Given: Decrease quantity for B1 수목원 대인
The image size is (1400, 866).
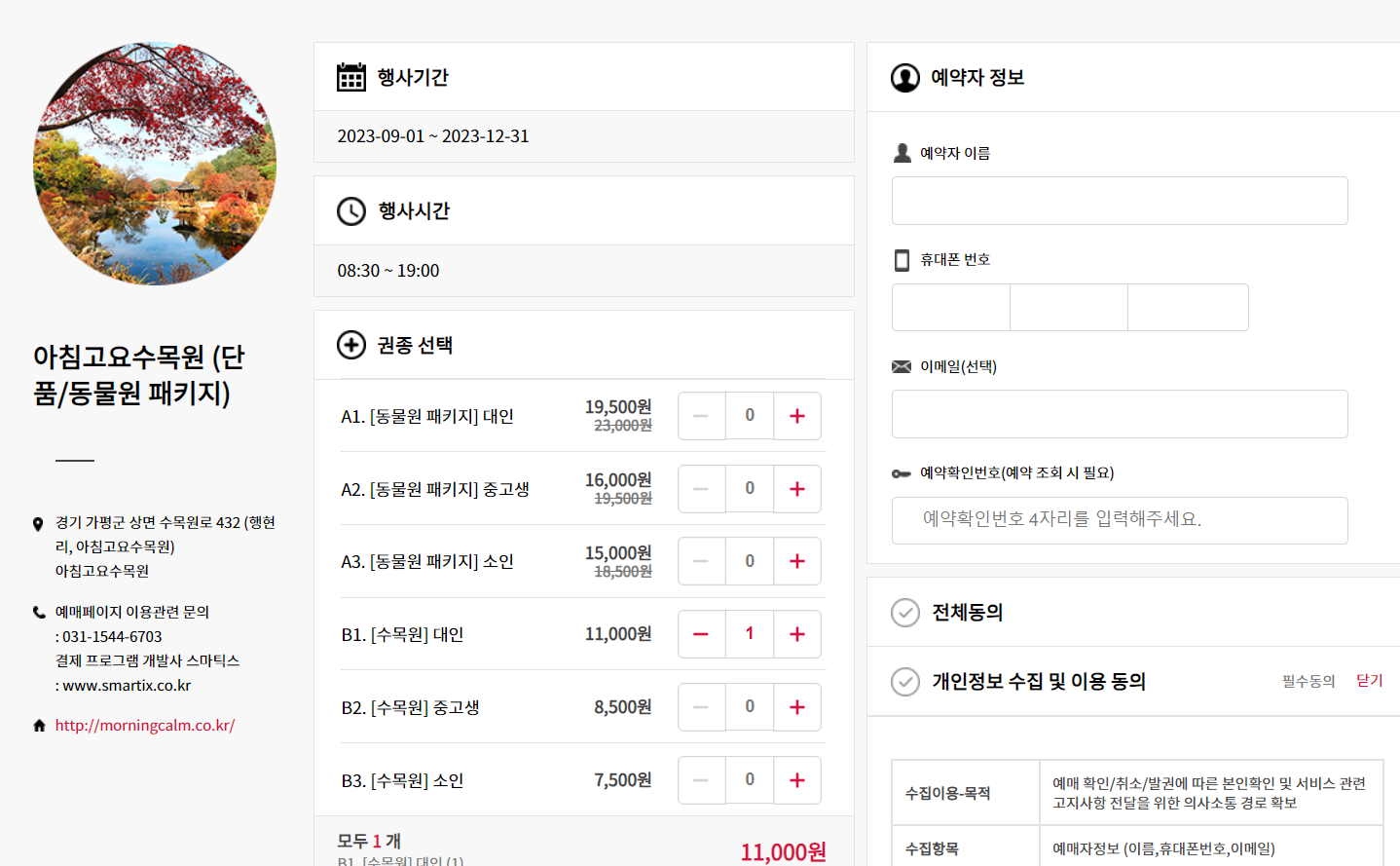Looking at the screenshot, I should click(701, 633).
